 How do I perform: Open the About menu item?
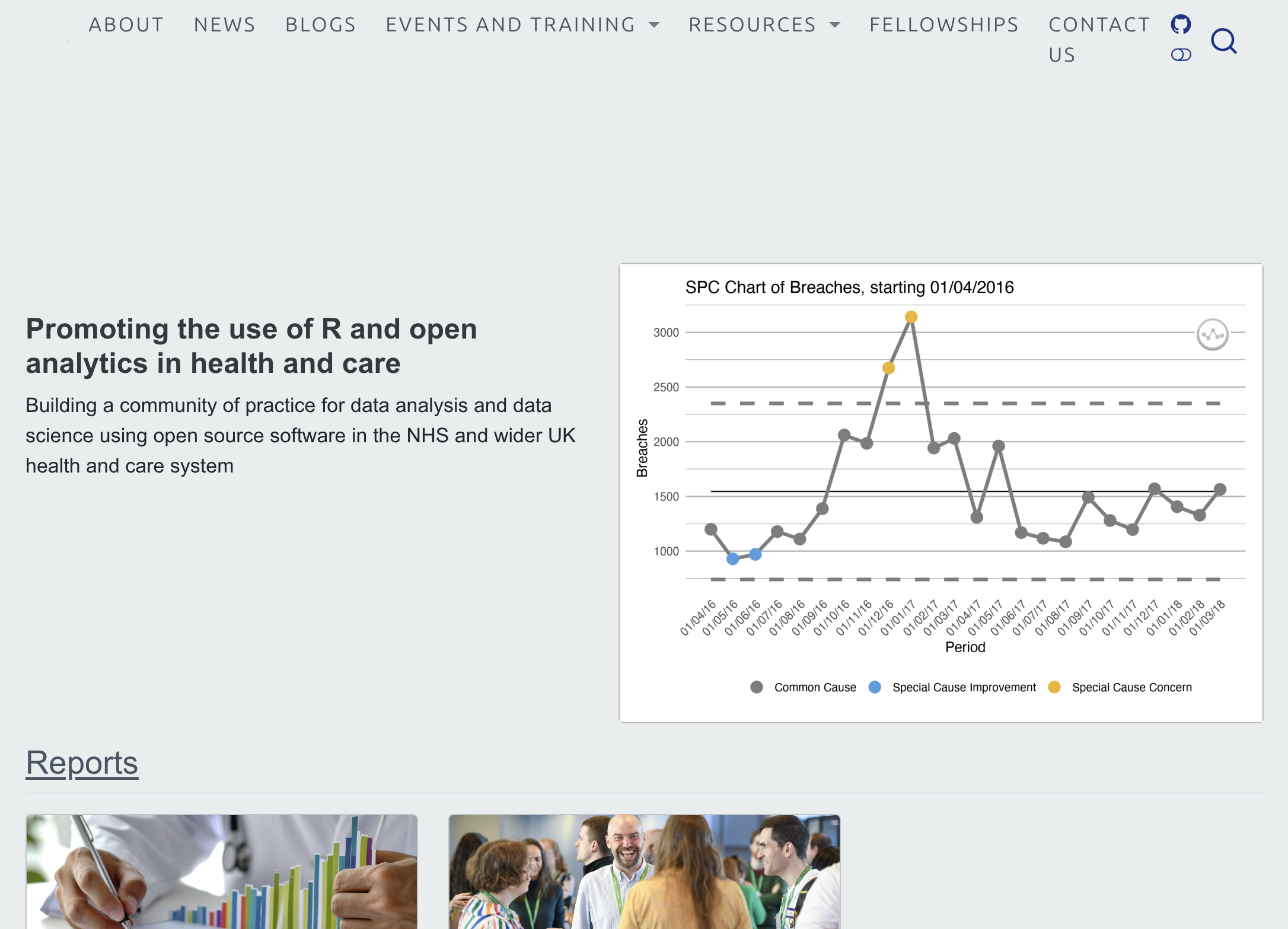pos(126,25)
